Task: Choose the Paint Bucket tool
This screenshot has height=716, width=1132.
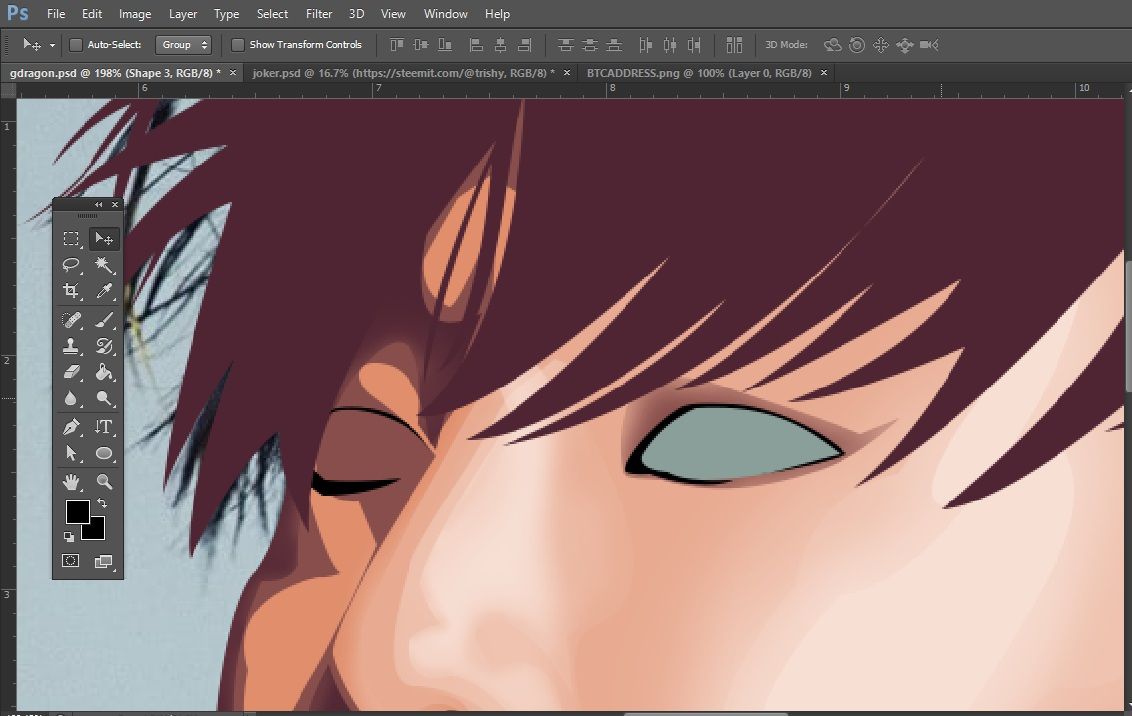Action: pyautogui.click(x=104, y=372)
